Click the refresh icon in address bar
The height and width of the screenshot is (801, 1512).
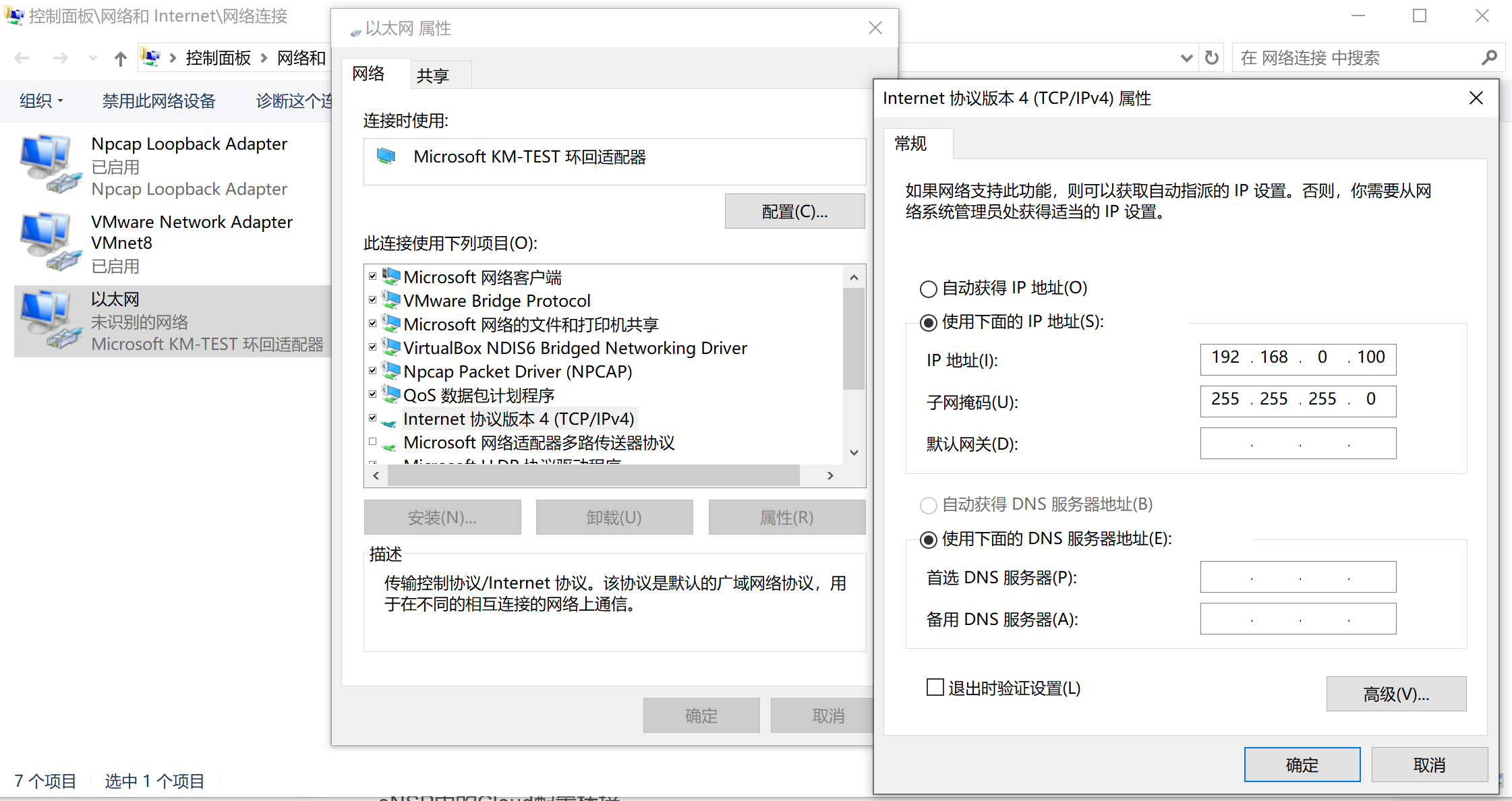point(1212,58)
